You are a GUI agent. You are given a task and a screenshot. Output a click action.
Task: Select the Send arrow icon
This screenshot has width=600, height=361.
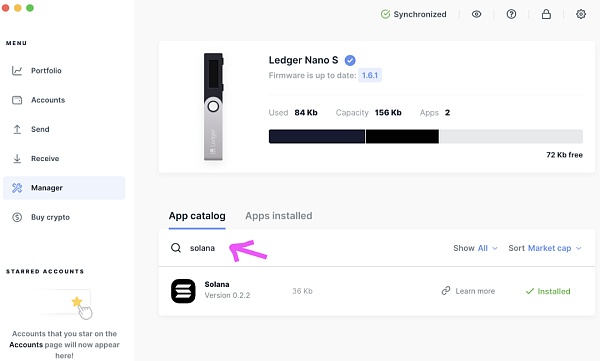17,129
